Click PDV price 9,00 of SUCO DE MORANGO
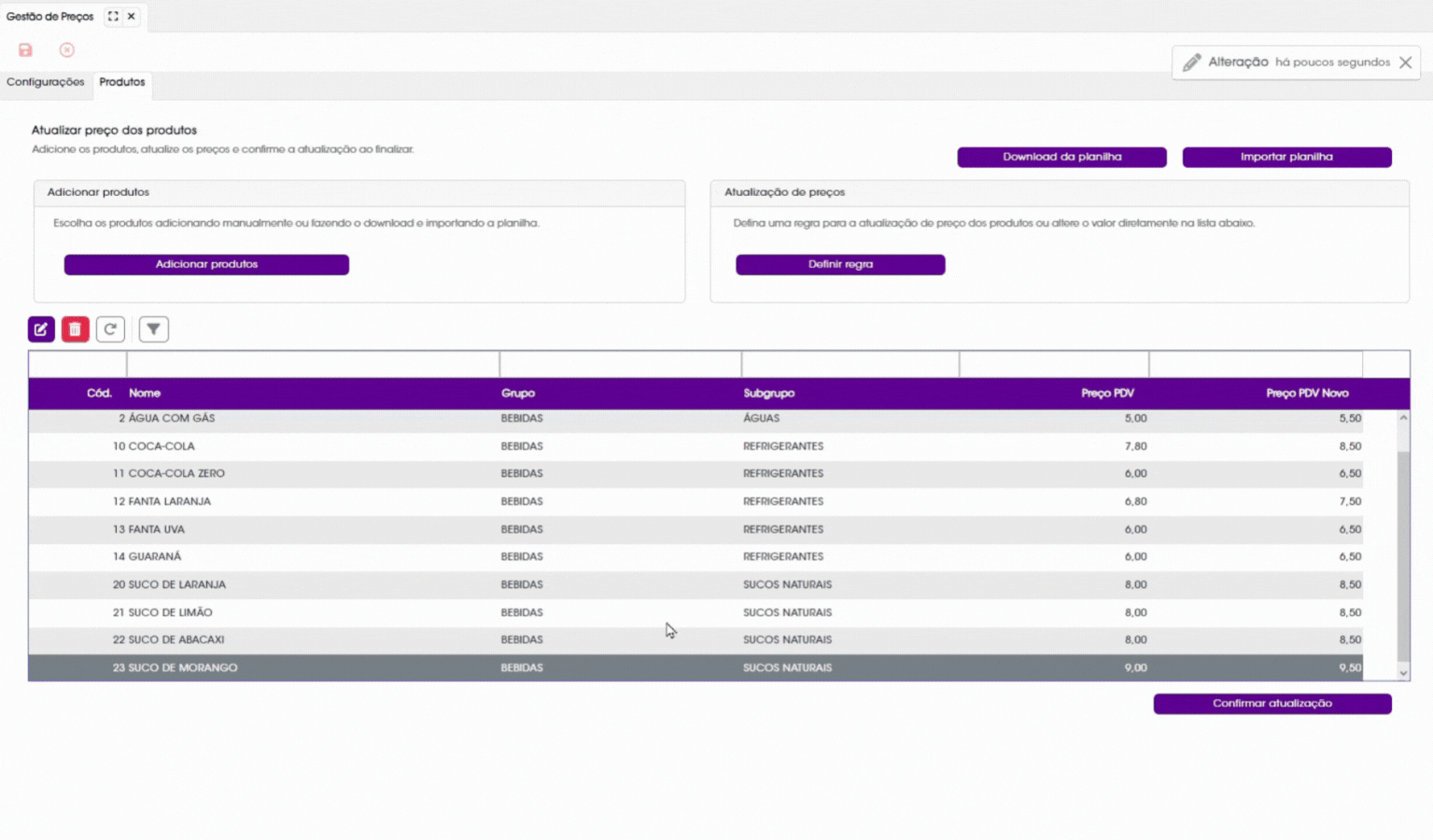1433x840 pixels. (x=1135, y=668)
